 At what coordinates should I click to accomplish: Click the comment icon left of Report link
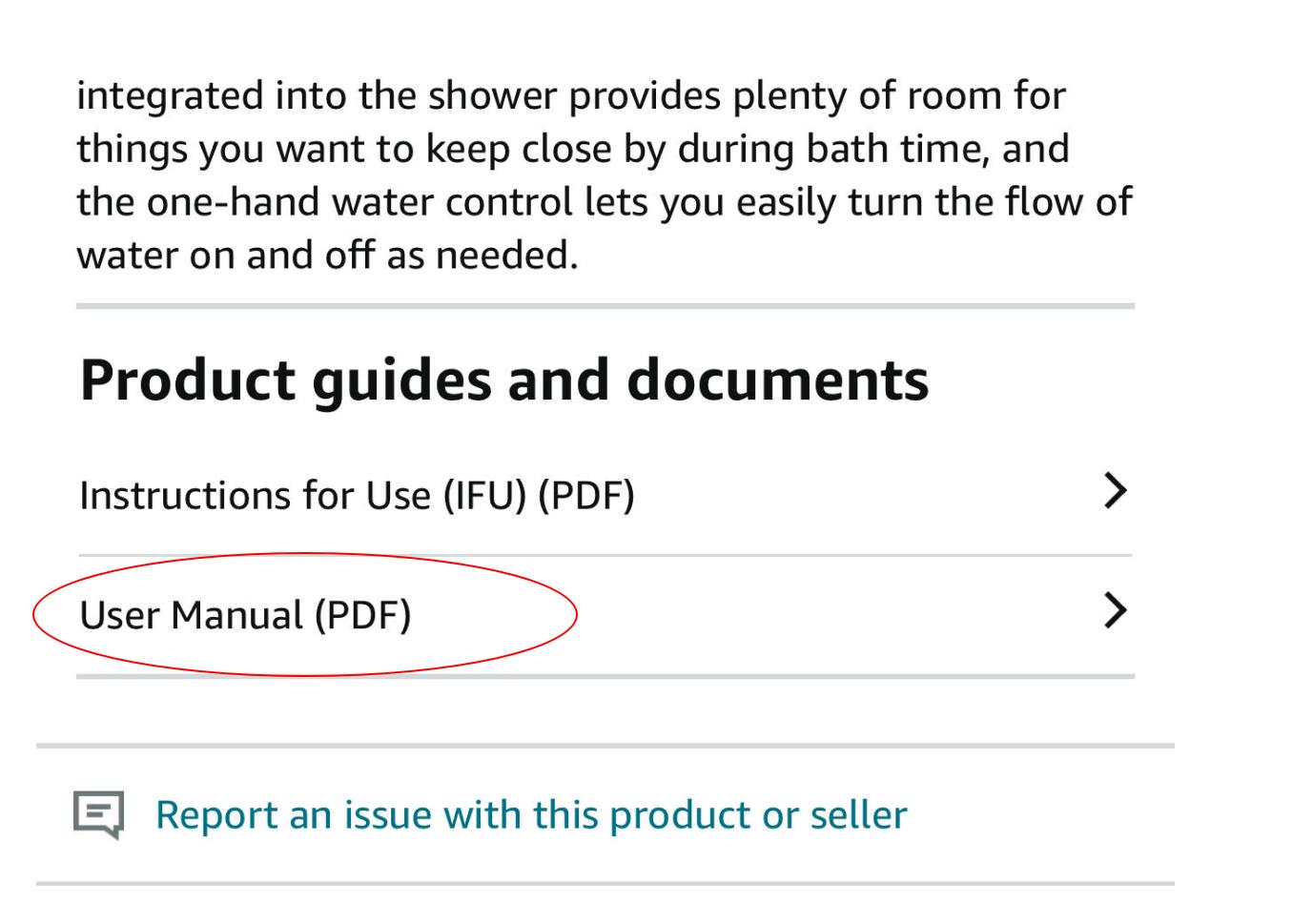[x=98, y=815]
